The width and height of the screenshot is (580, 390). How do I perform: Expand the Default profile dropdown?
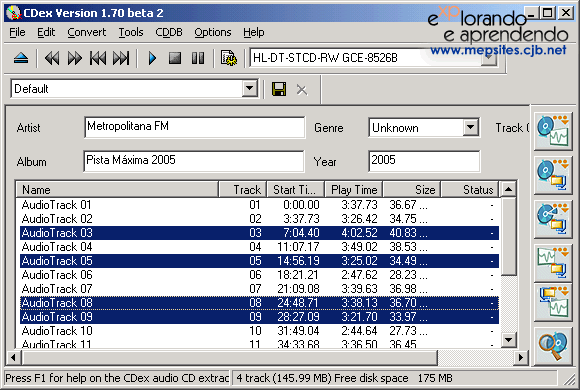[250, 89]
